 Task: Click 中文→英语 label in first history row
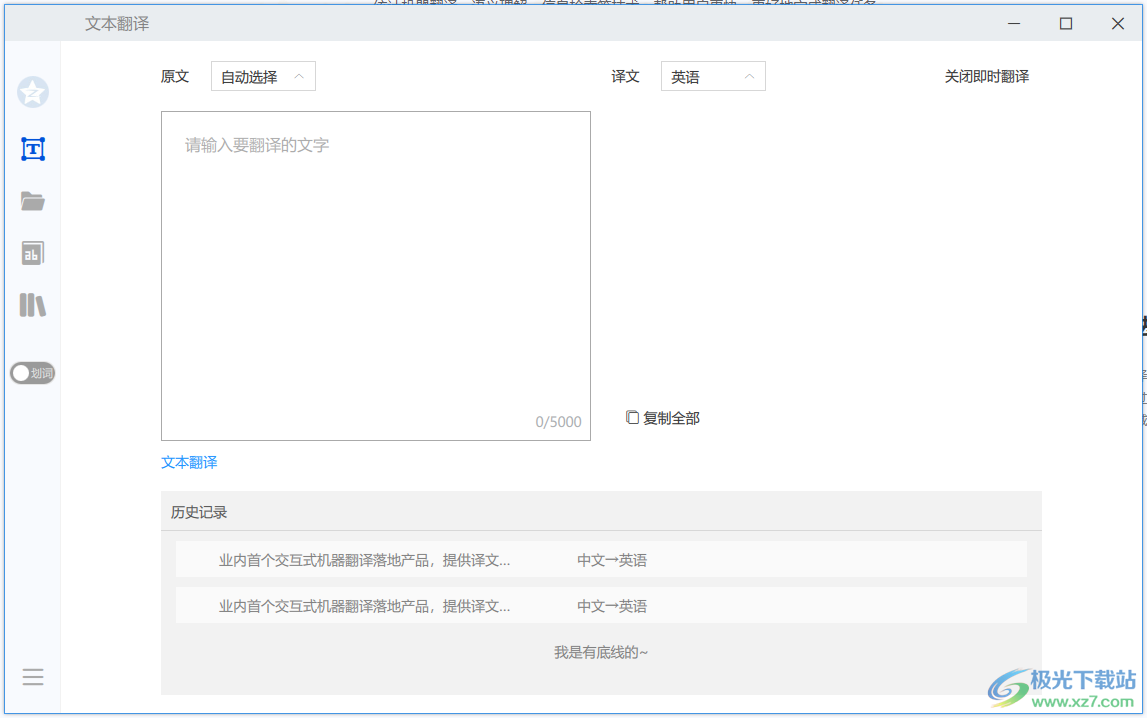click(x=612, y=560)
